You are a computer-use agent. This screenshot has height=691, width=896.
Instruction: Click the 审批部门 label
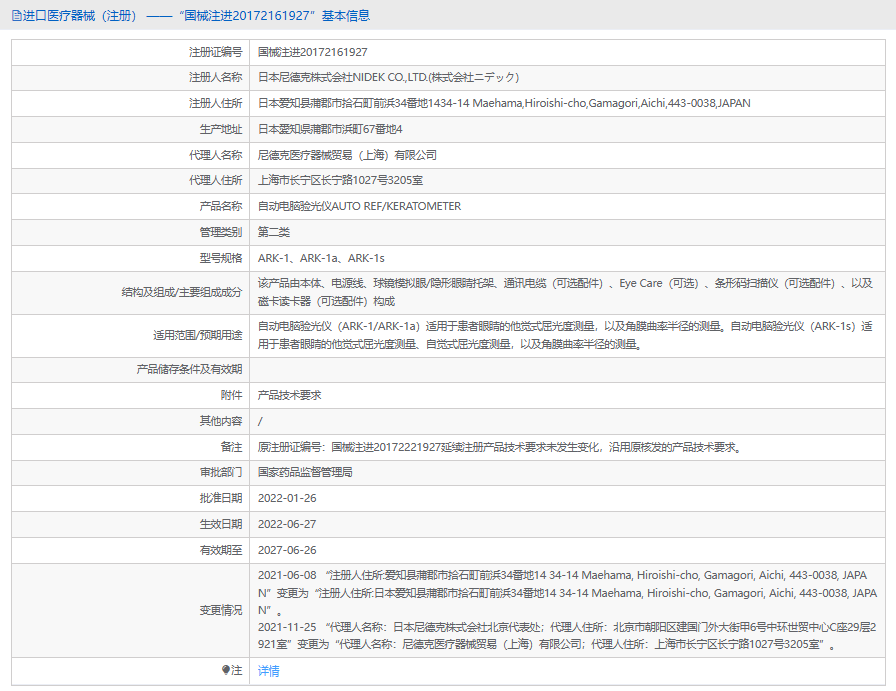point(221,472)
